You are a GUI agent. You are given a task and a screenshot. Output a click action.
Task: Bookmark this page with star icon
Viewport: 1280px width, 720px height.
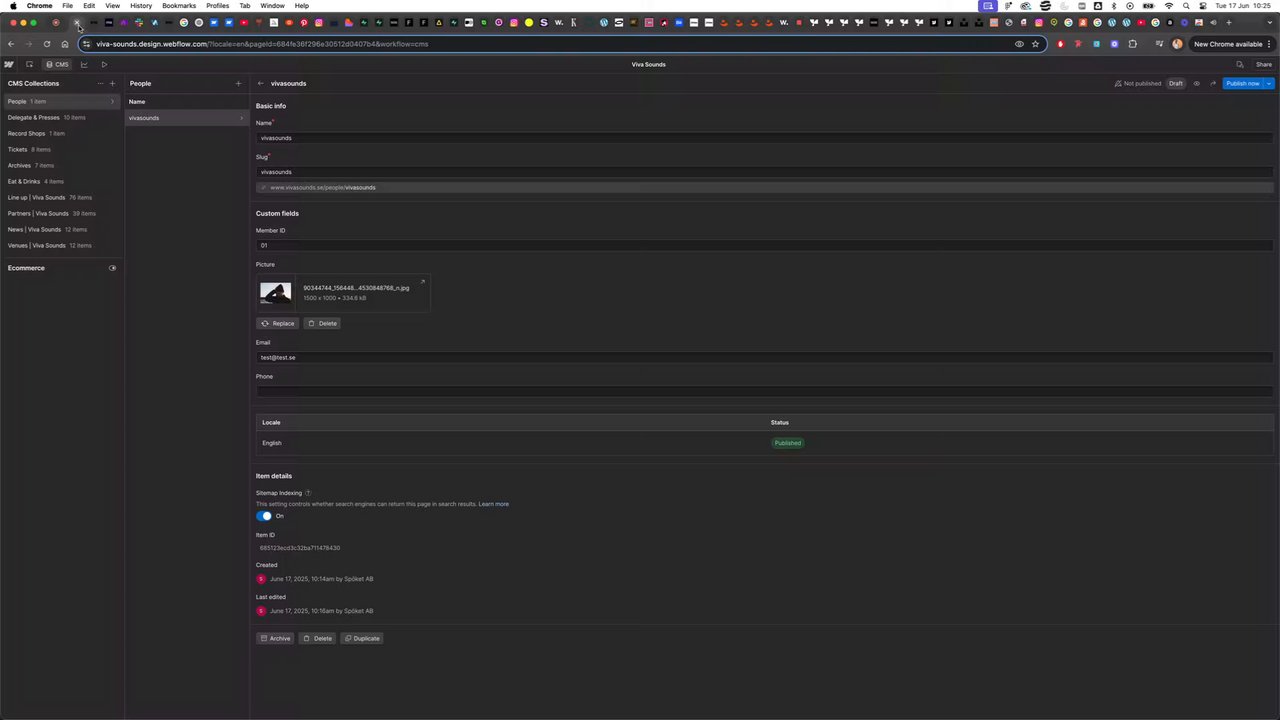point(1035,44)
